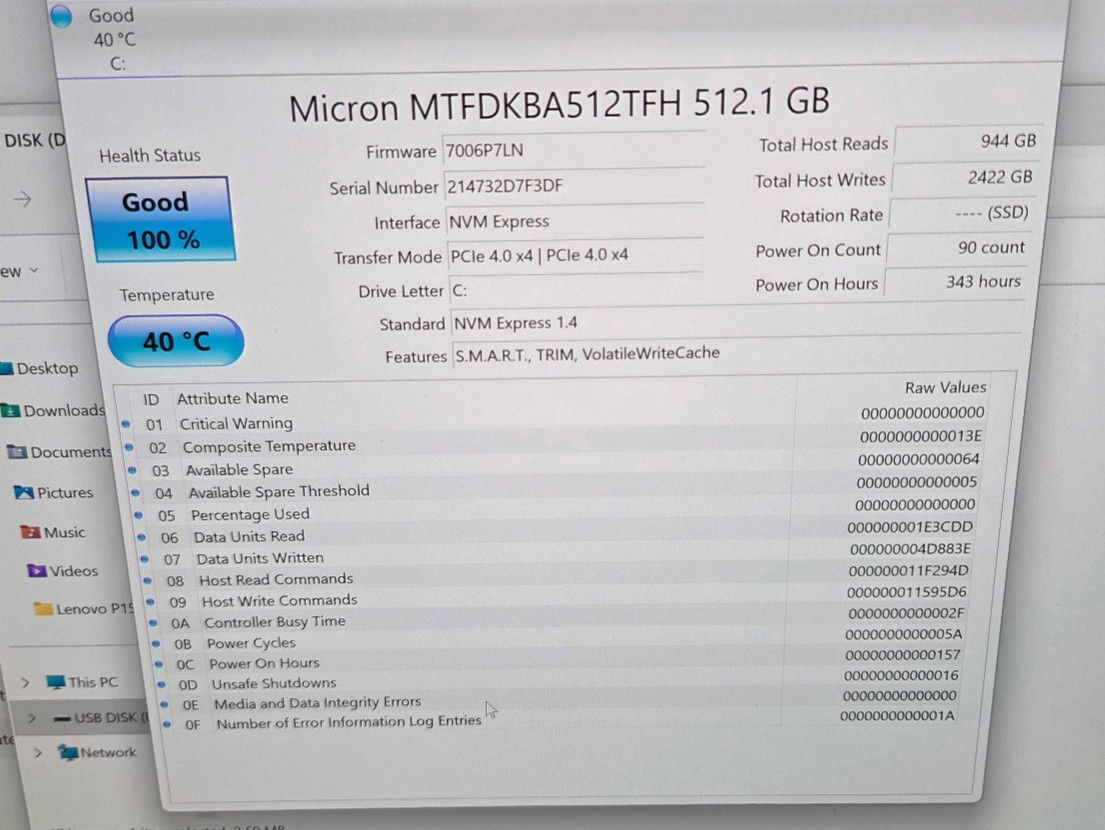Click the This PC monitor icon

(x=55, y=681)
